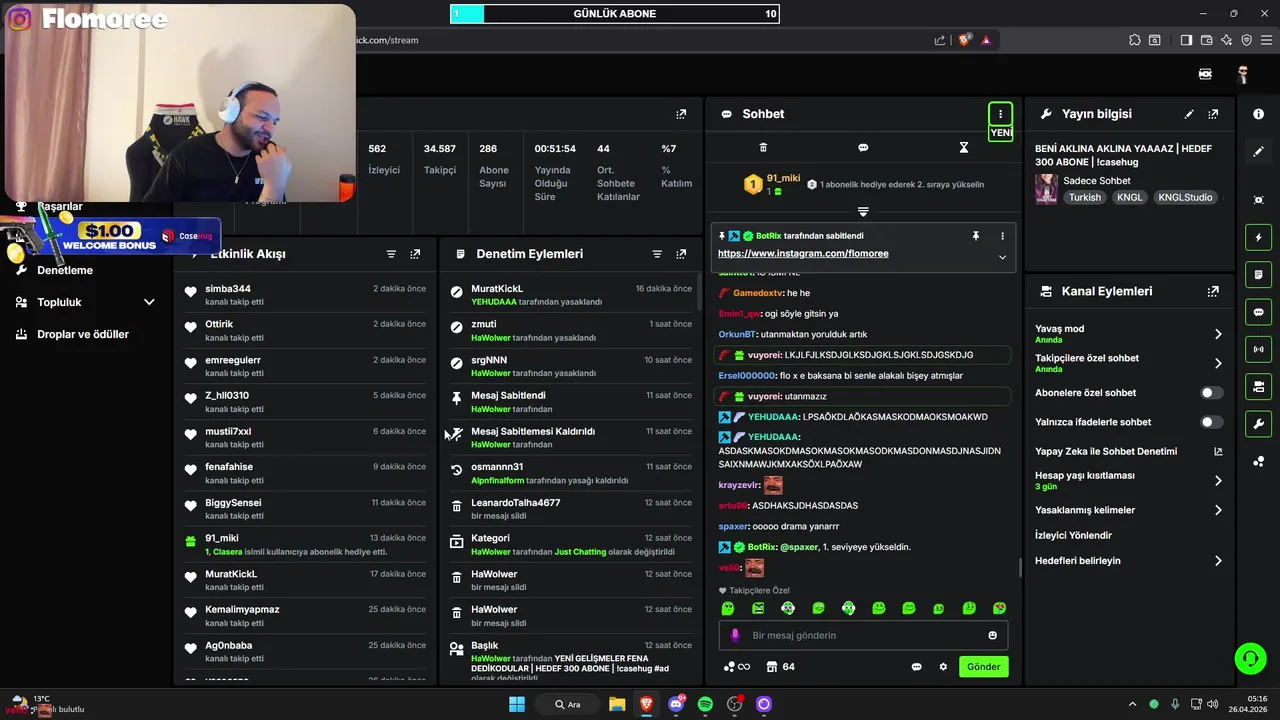This screenshot has width=1280, height=720.
Task: Click the three-dots cluster icon in right sidebar
Action: 1258,461
